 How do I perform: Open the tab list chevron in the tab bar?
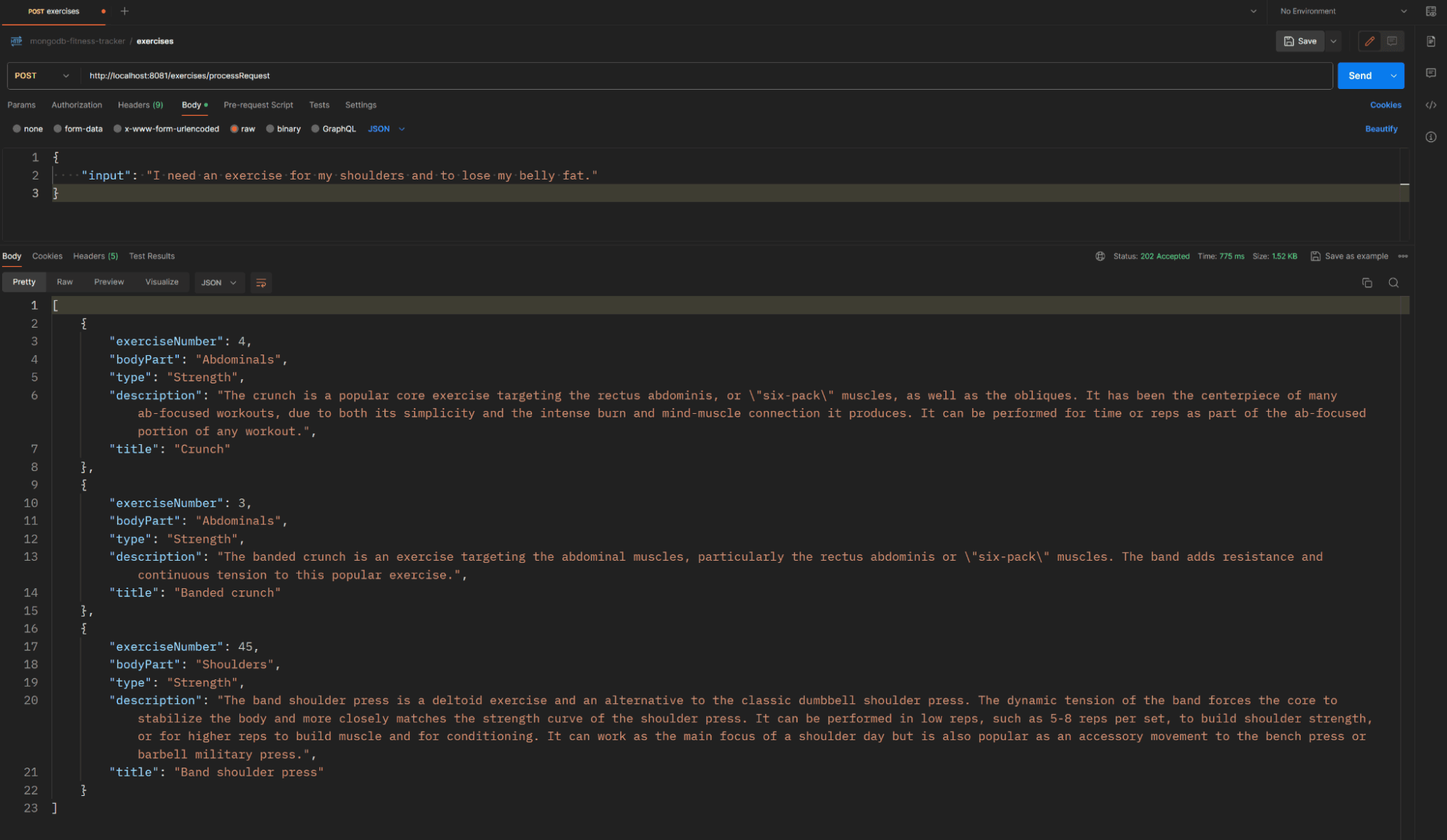pyautogui.click(x=1254, y=11)
